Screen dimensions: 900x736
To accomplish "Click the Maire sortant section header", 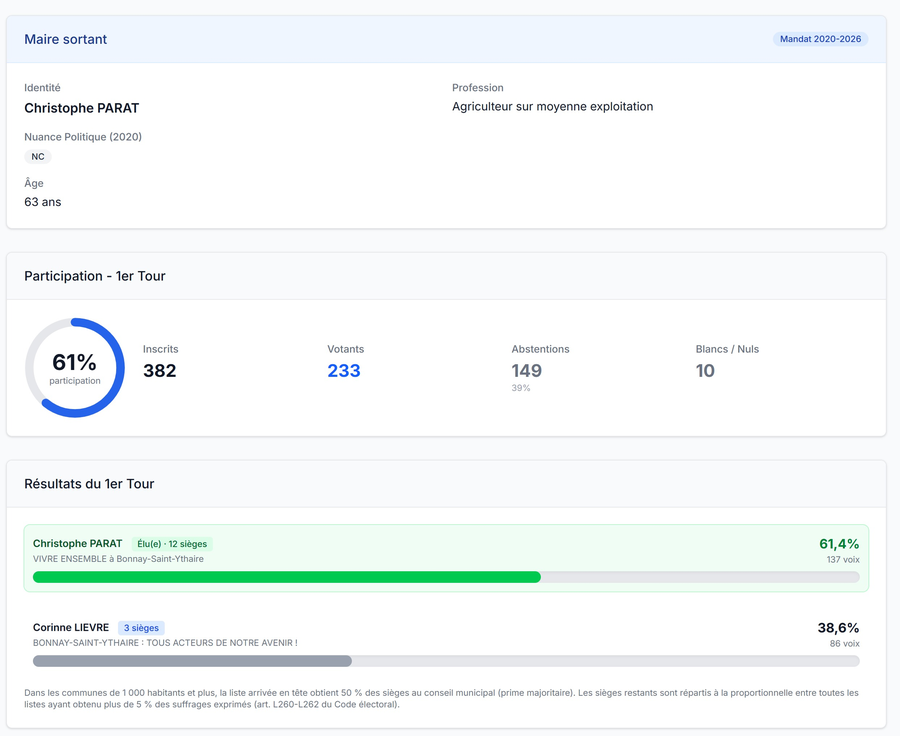I will click(x=66, y=39).
